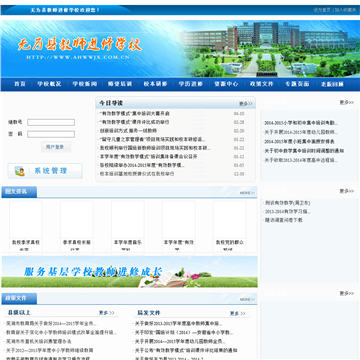This screenshot has height=360, width=360.
Task: Click MORE link in 政策文件 section
Action: [247, 299]
